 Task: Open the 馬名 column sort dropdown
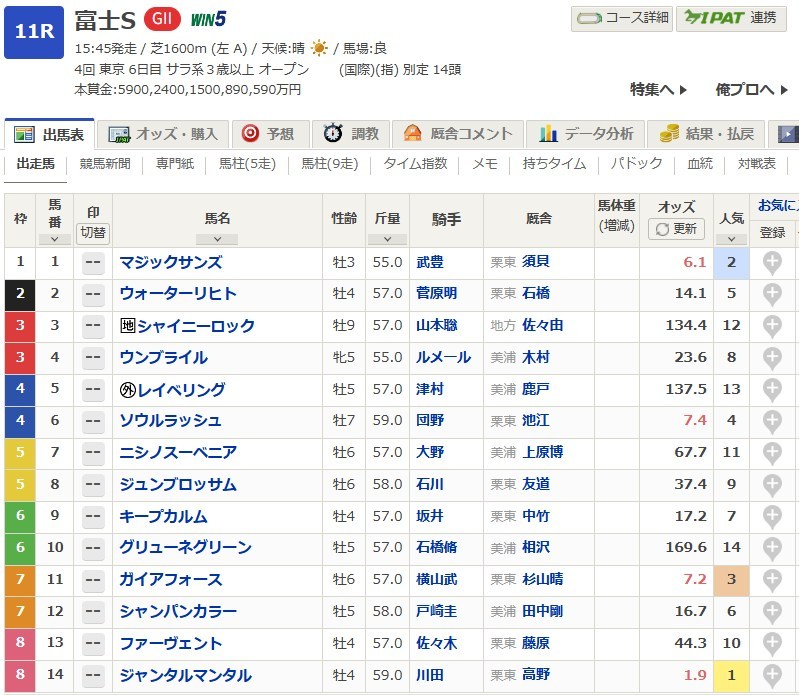217,239
